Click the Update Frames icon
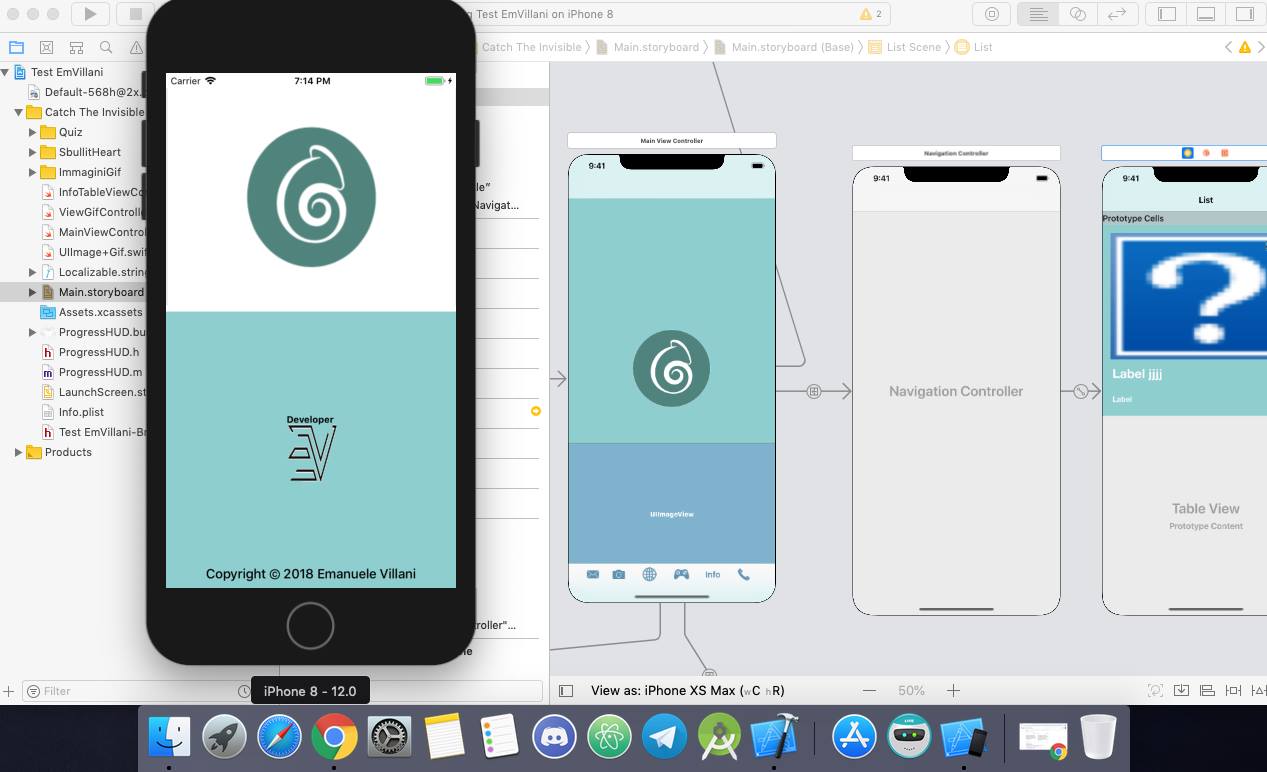The width and height of the screenshot is (1267, 772). click(x=1155, y=690)
